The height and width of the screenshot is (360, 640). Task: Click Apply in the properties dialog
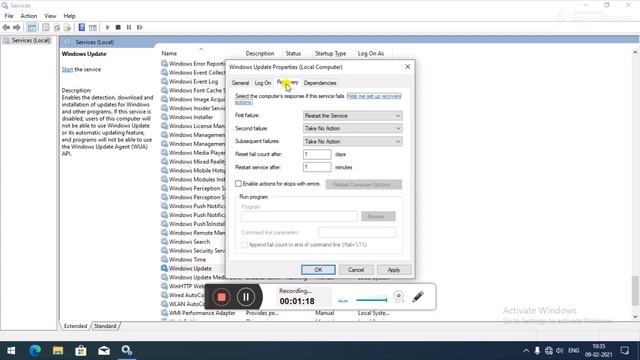click(393, 270)
